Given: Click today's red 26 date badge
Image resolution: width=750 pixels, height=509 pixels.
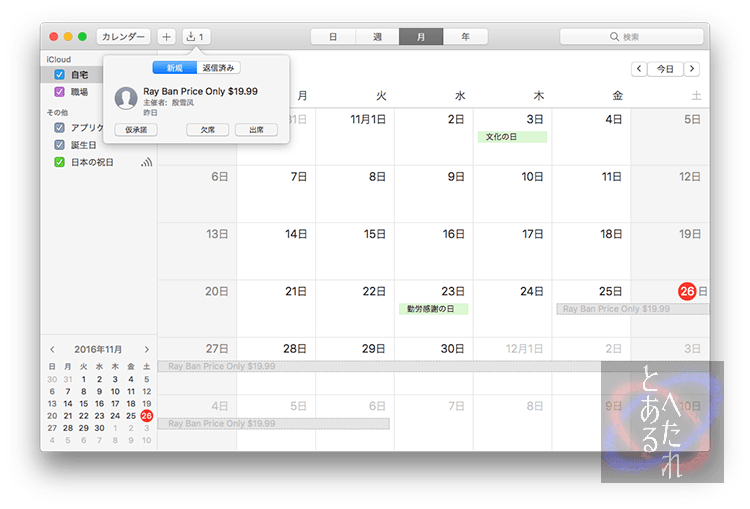Looking at the screenshot, I should pyautogui.click(x=687, y=291).
